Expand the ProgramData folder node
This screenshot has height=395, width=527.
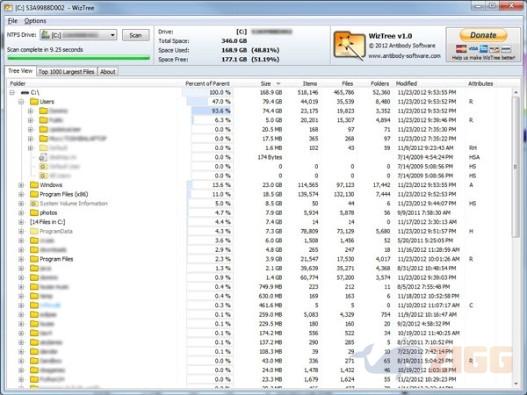click(21, 231)
